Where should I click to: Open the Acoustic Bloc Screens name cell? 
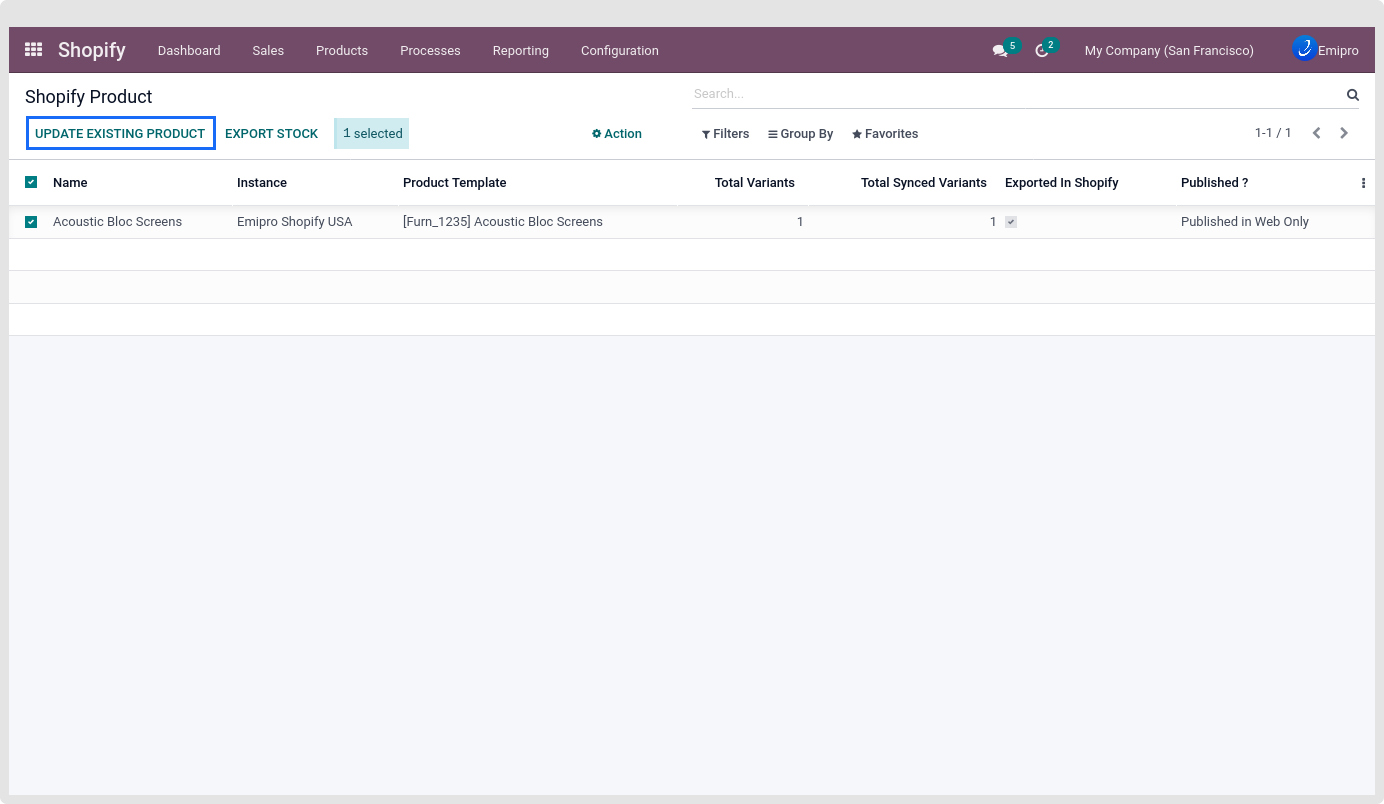click(118, 222)
